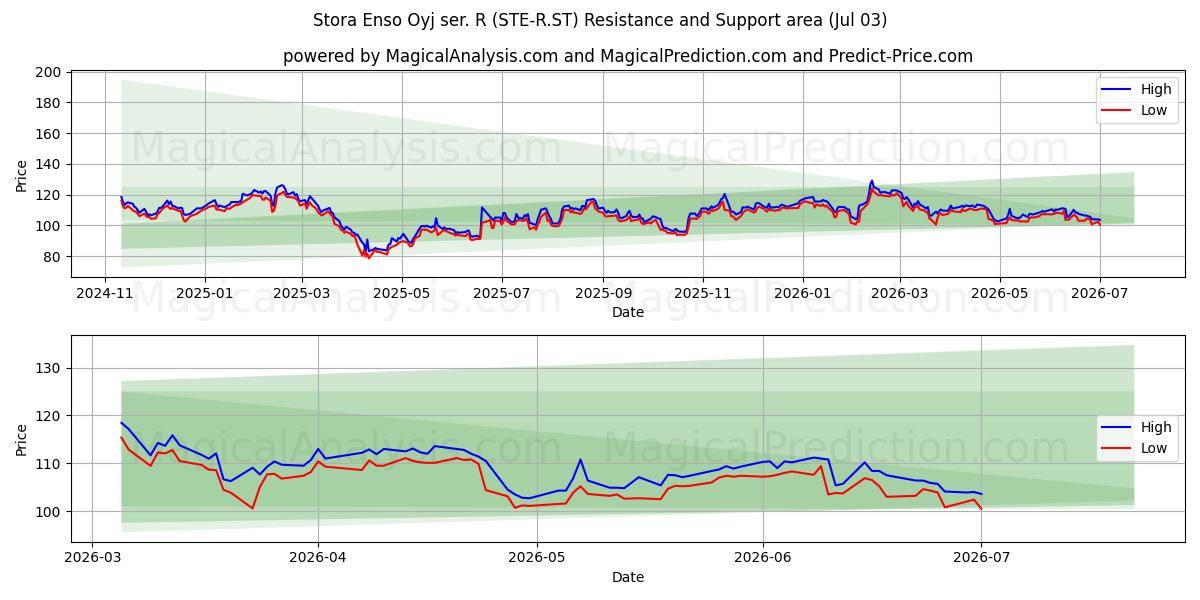Screen dimensions: 1200x600
Task: Click the lower chart '120' price tick
Action: pyautogui.click(x=49, y=416)
